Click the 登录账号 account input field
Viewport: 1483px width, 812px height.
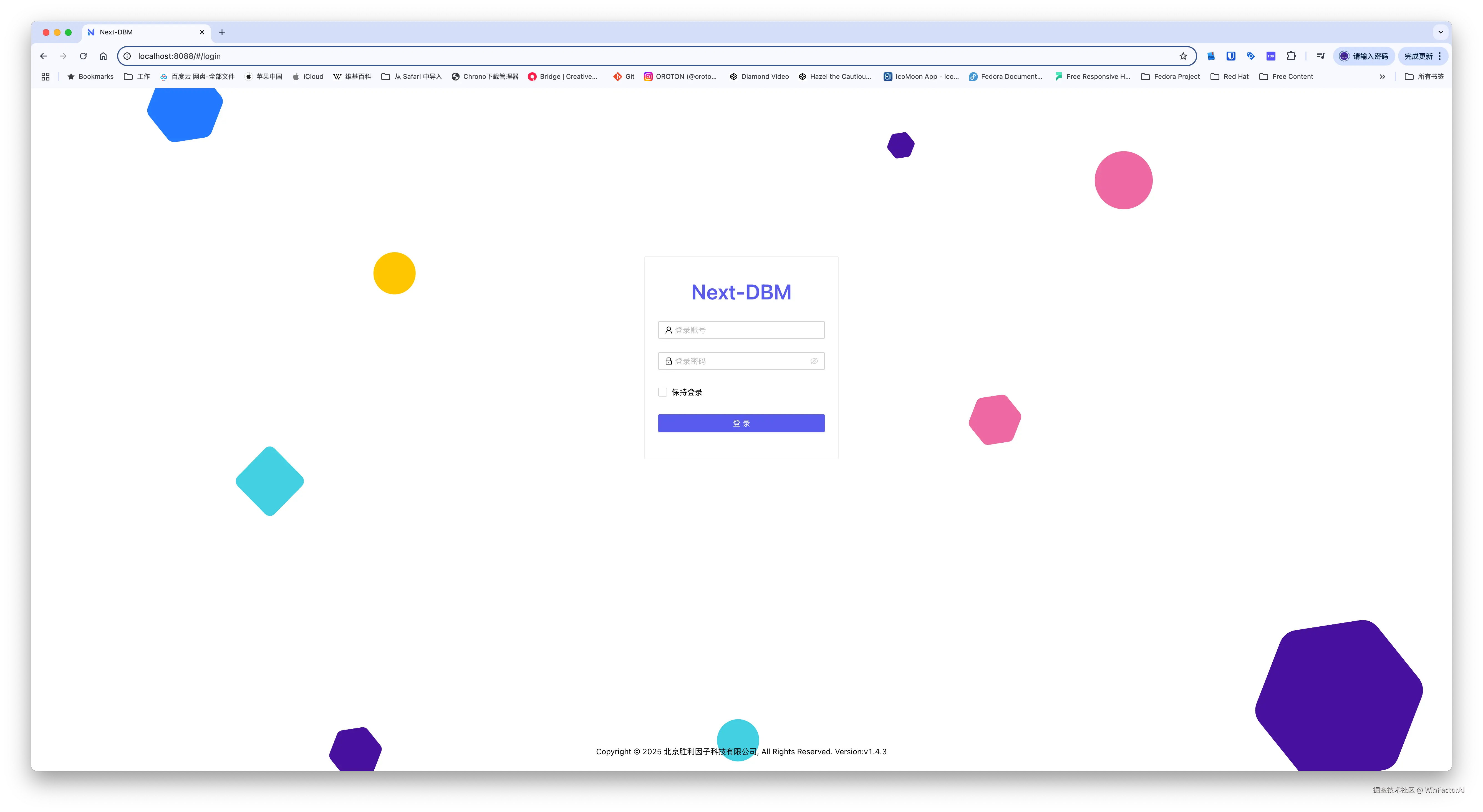(x=741, y=329)
